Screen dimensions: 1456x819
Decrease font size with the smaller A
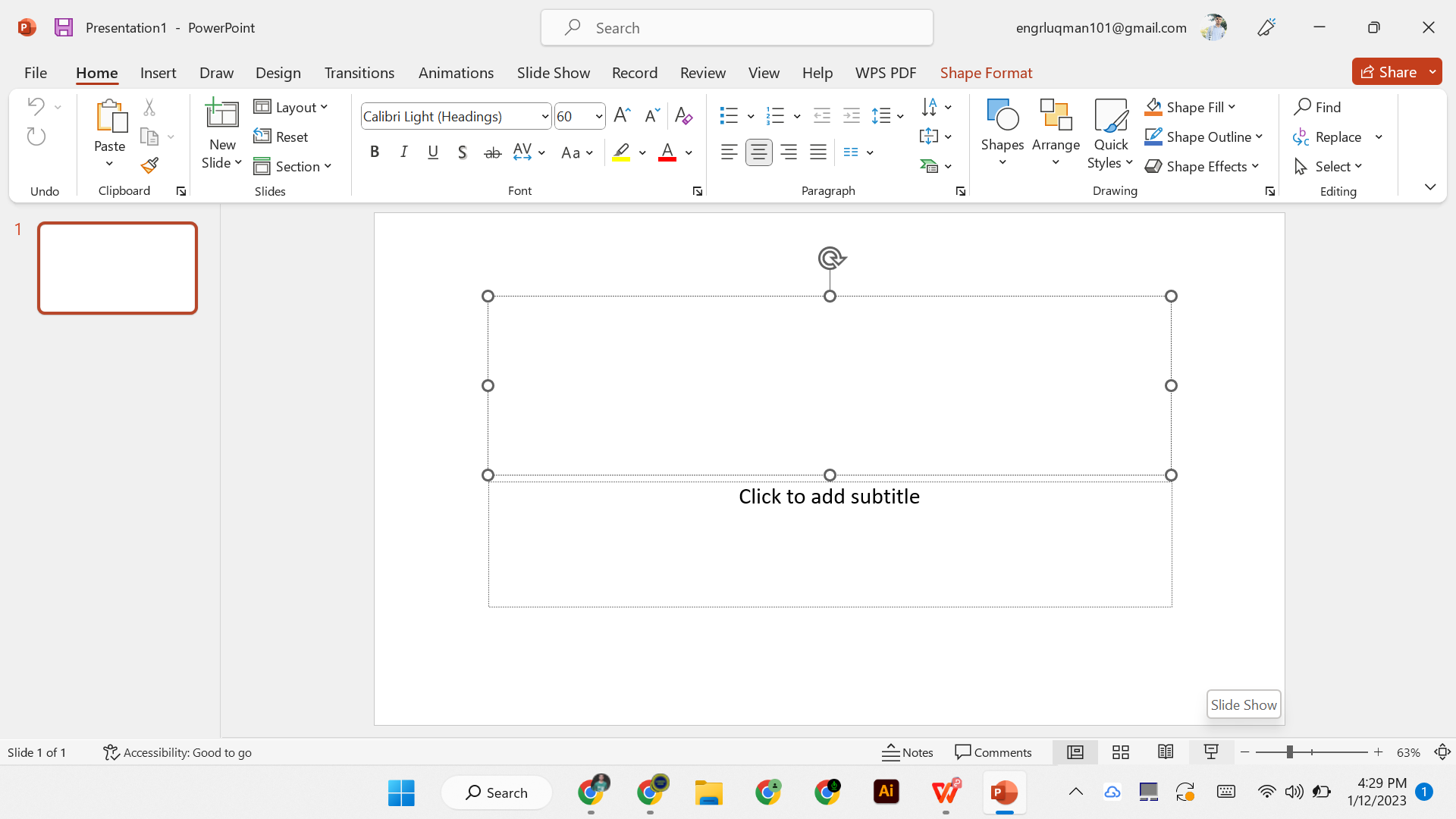[652, 115]
